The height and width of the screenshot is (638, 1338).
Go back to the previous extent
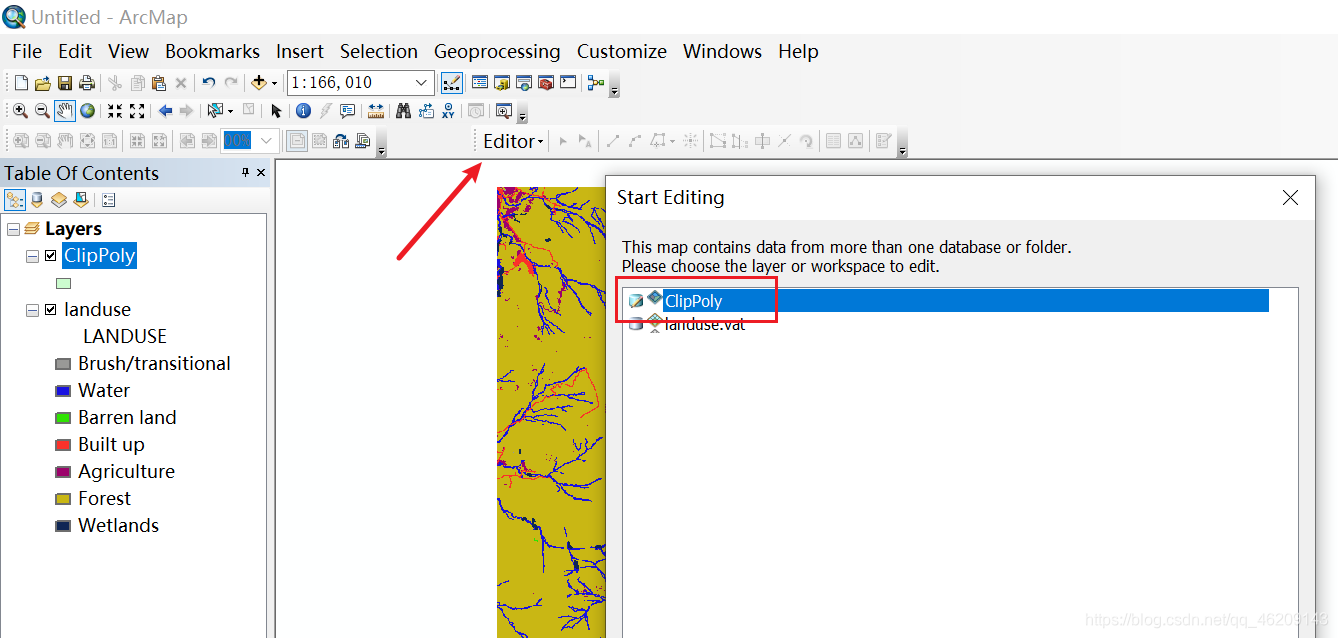165,111
